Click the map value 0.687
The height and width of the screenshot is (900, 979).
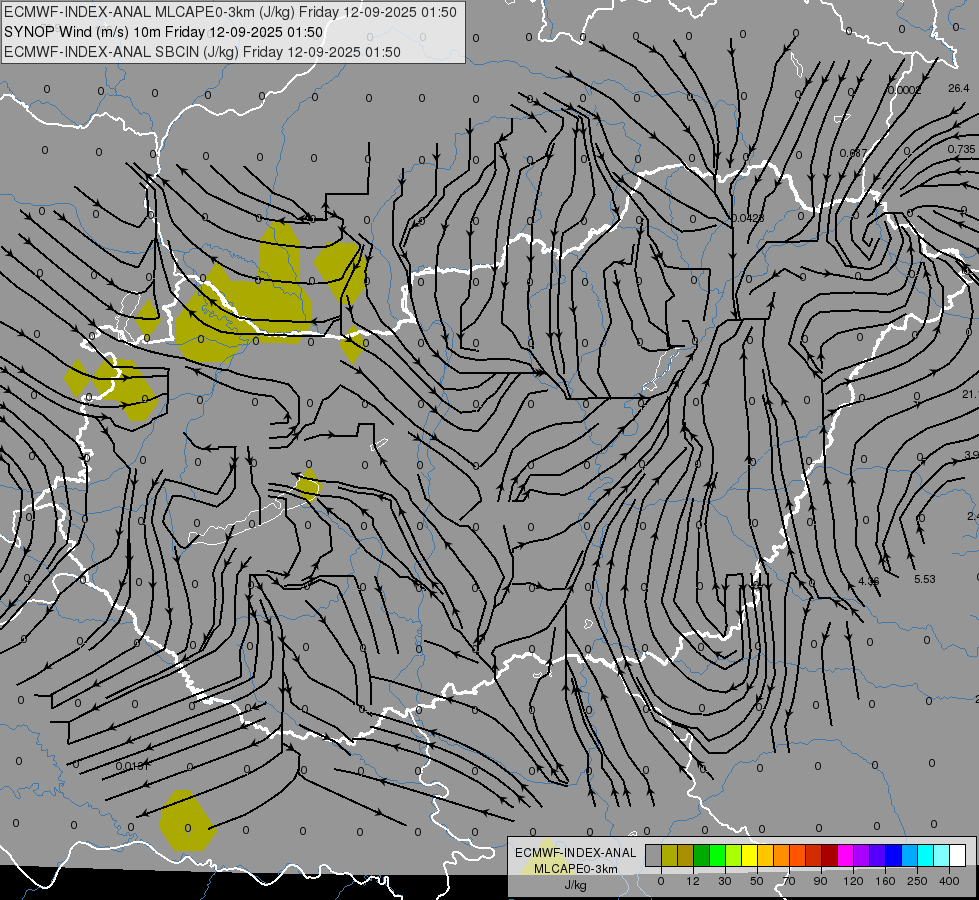[854, 153]
